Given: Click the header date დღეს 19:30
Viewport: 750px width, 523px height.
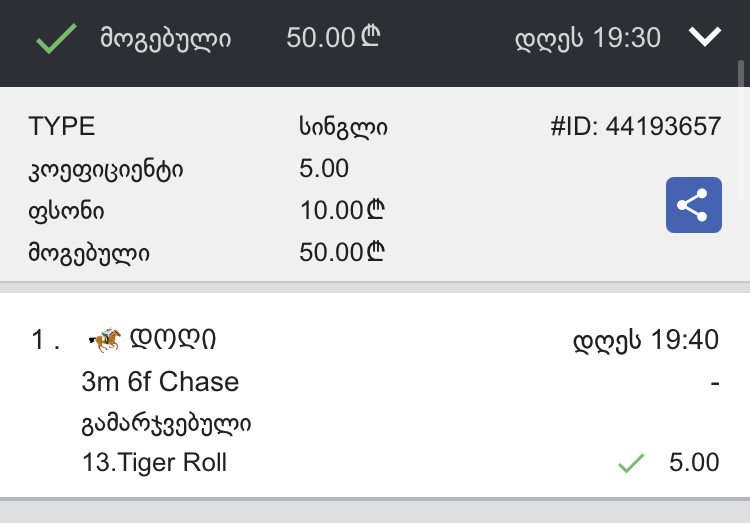Looking at the screenshot, I should (x=588, y=39).
